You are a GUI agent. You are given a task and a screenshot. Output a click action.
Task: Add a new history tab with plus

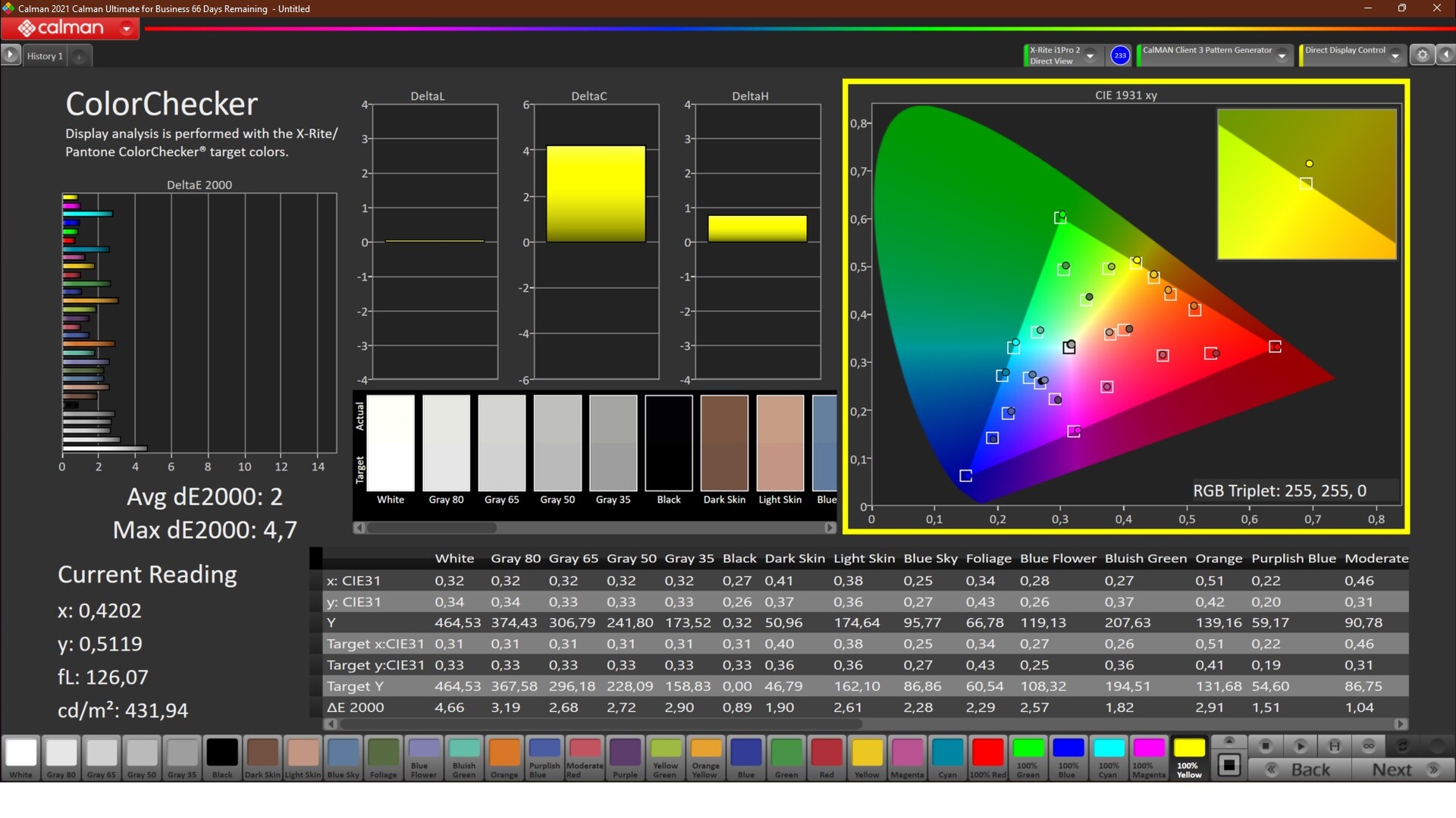tap(79, 56)
